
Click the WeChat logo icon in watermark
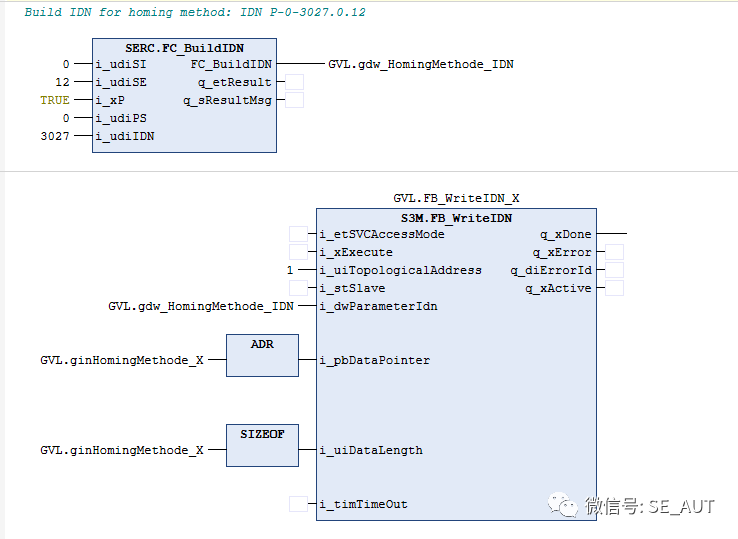[x=566, y=505]
